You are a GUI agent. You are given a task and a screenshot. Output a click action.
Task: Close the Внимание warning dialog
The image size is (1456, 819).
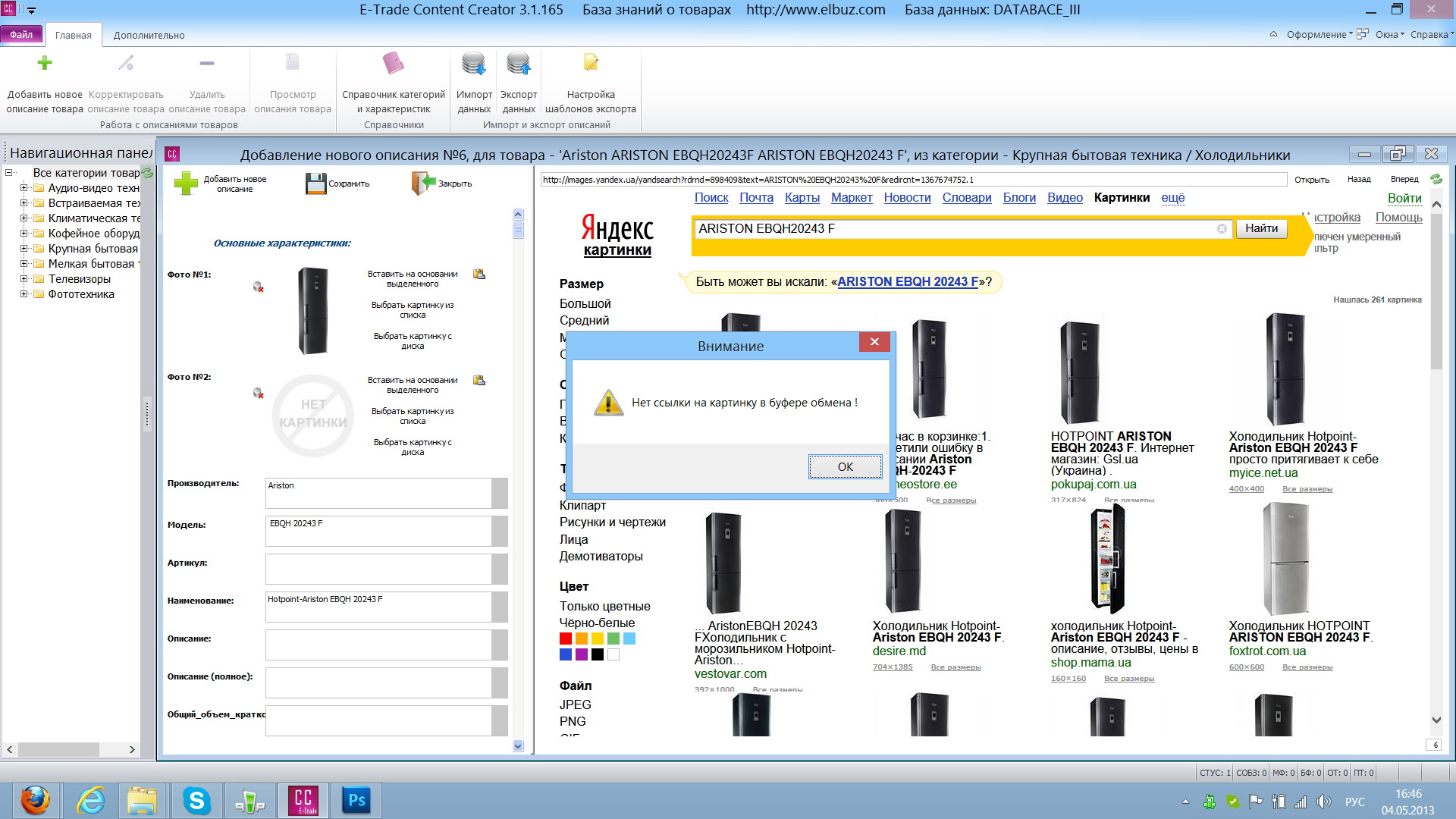(874, 342)
